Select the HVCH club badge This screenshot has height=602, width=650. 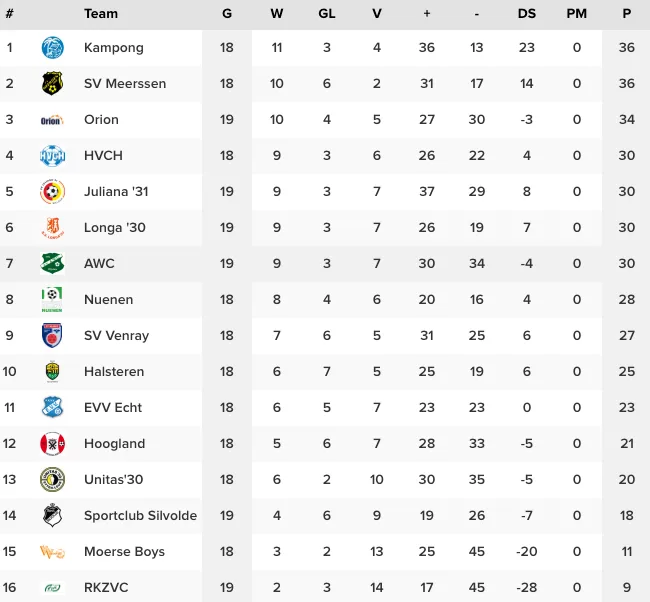coord(53,156)
